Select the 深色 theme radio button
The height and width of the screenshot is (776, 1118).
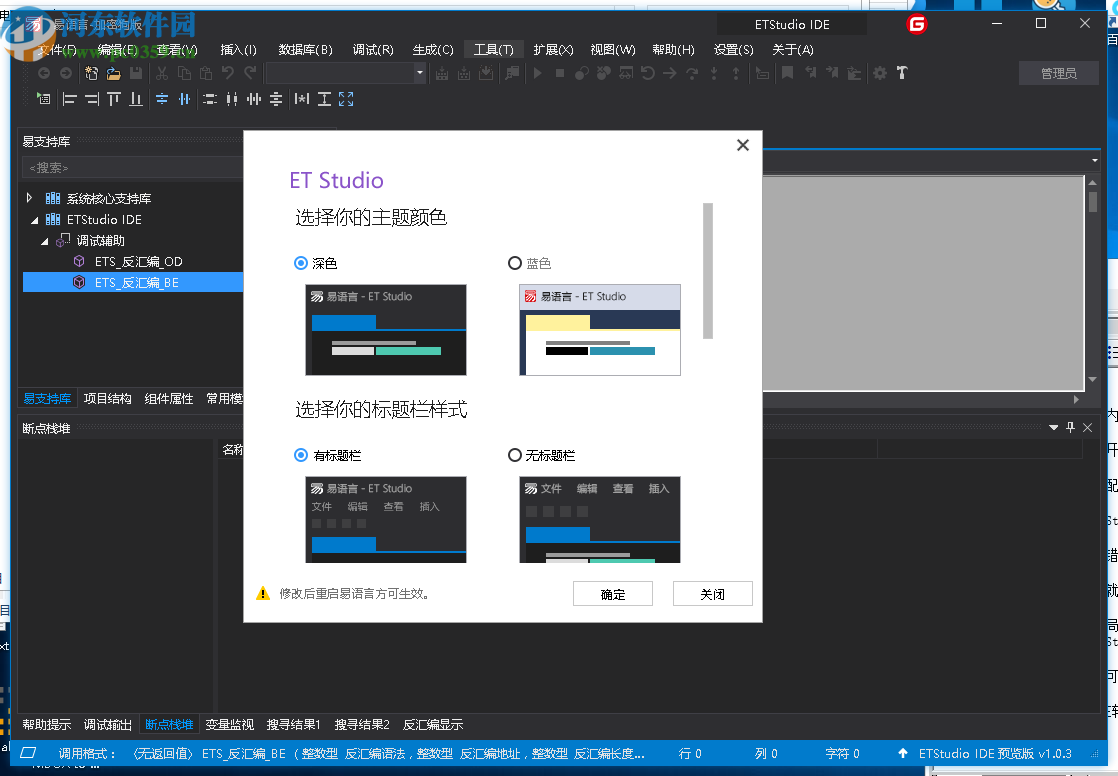click(301, 263)
